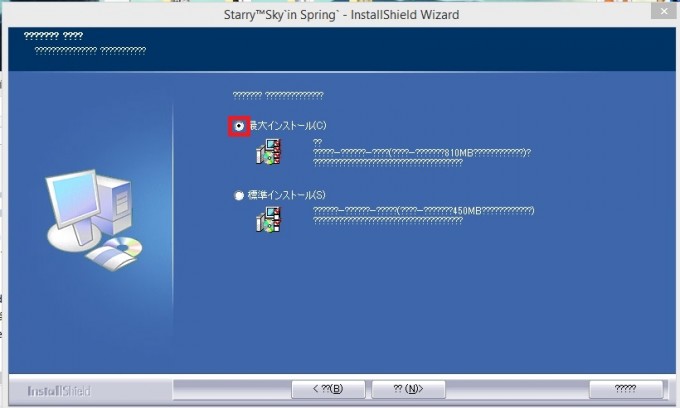Click the 標準インストール(S) label text
680x408 pixels.
[x=287, y=195]
